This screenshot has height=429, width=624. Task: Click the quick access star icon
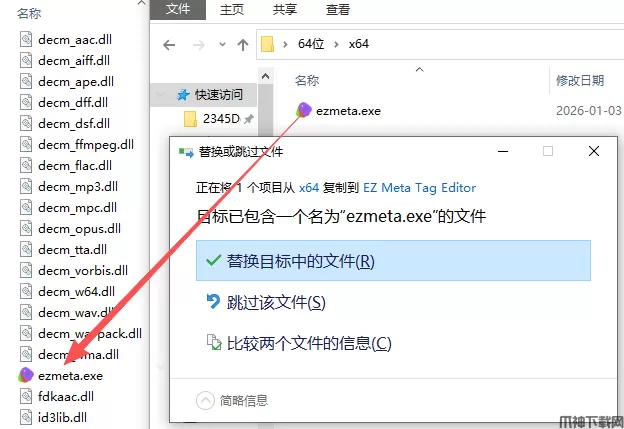(x=183, y=95)
